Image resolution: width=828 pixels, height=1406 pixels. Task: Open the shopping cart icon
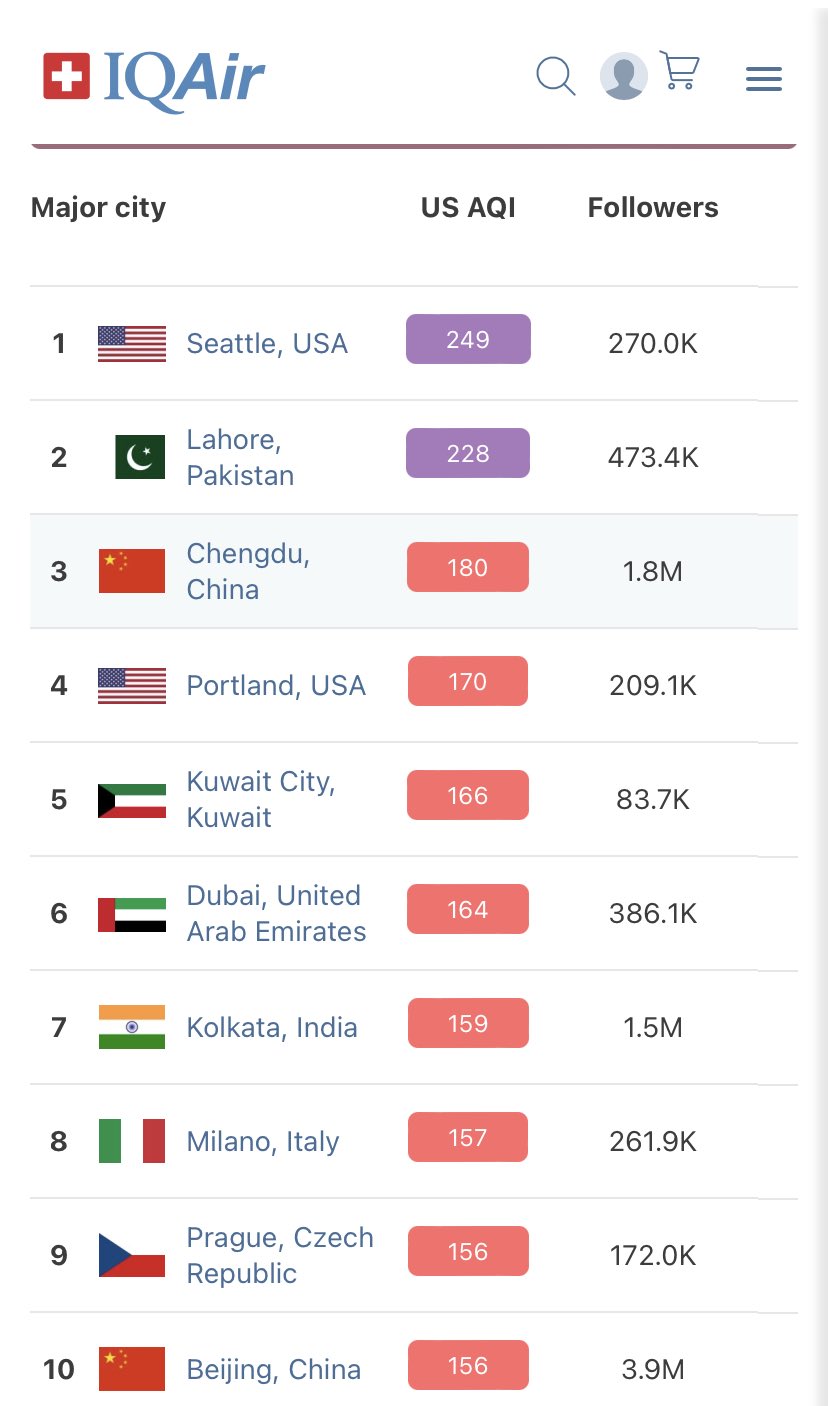tap(679, 71)
